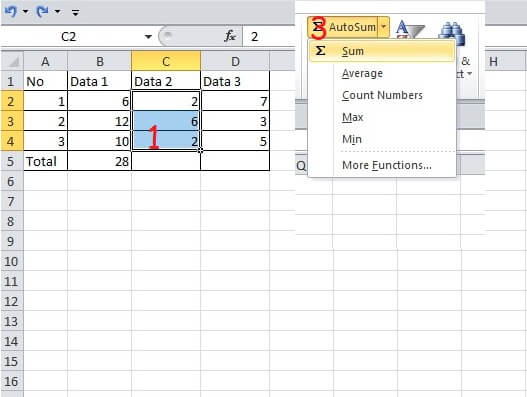Click empty Total cell C5
Viewport: 527px width, 397px height.
(x=166, y=161)
